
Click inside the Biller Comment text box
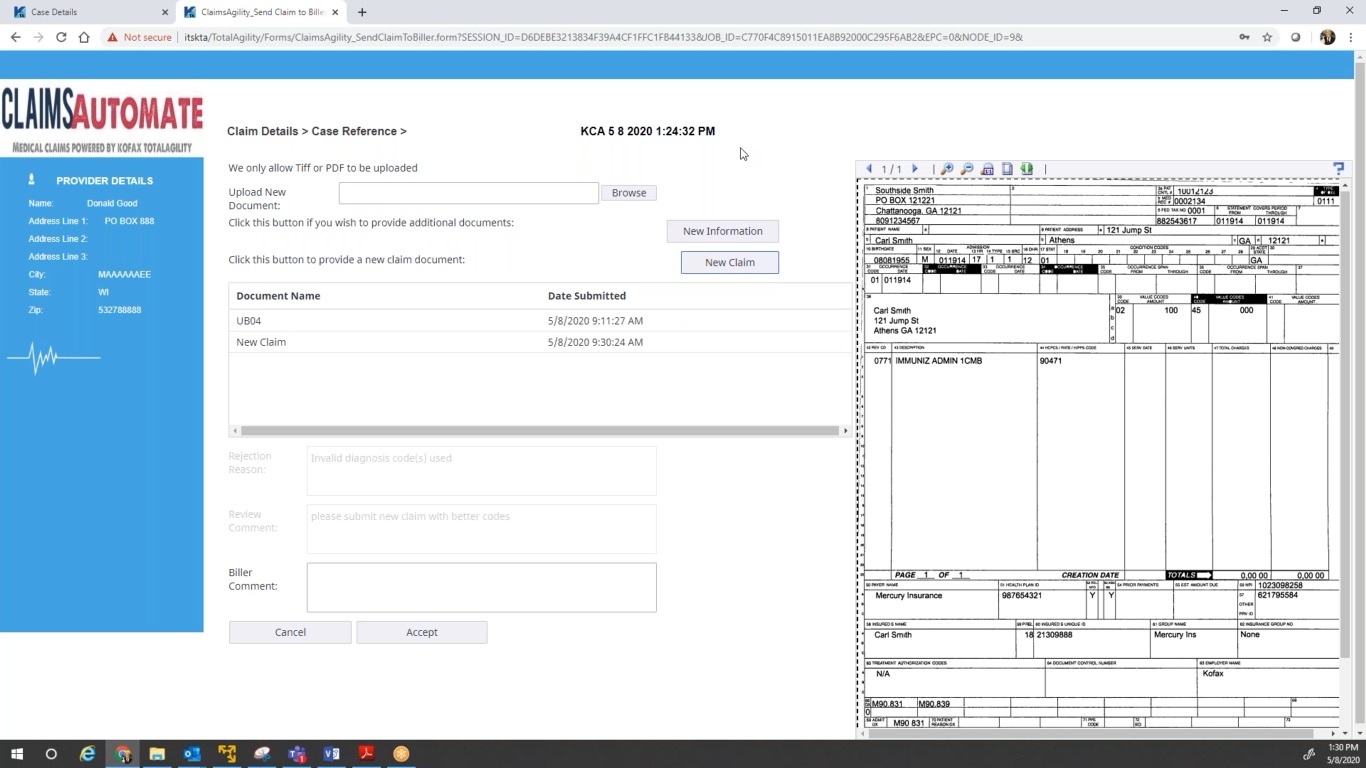tap(481, 586)
